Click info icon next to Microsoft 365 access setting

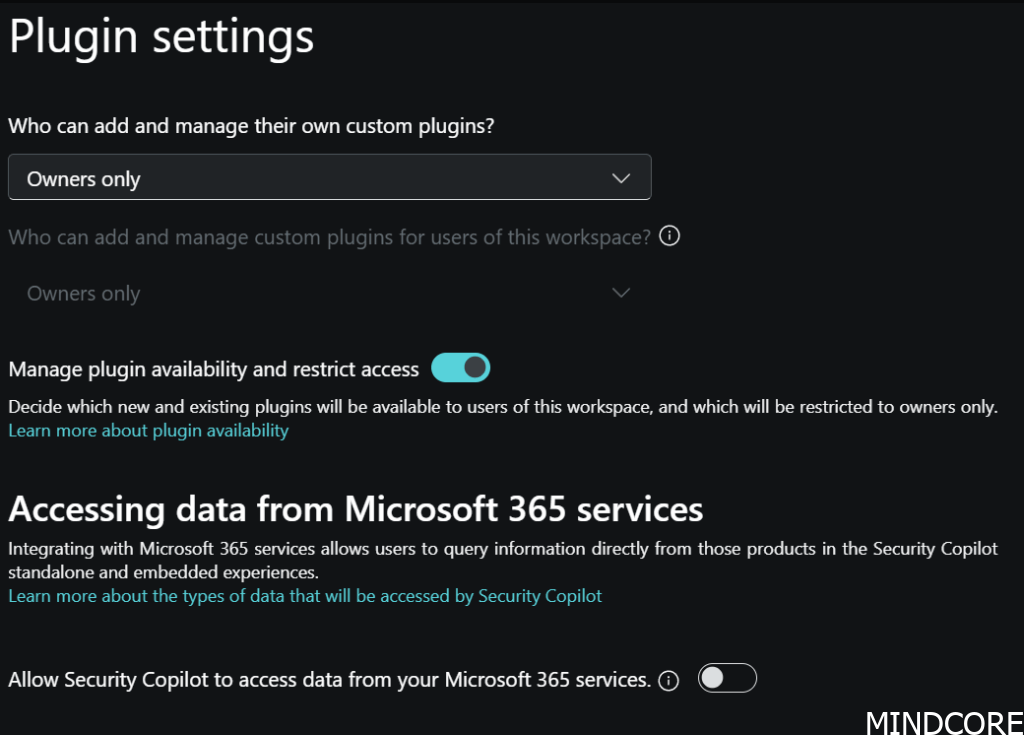pos(669,681)
